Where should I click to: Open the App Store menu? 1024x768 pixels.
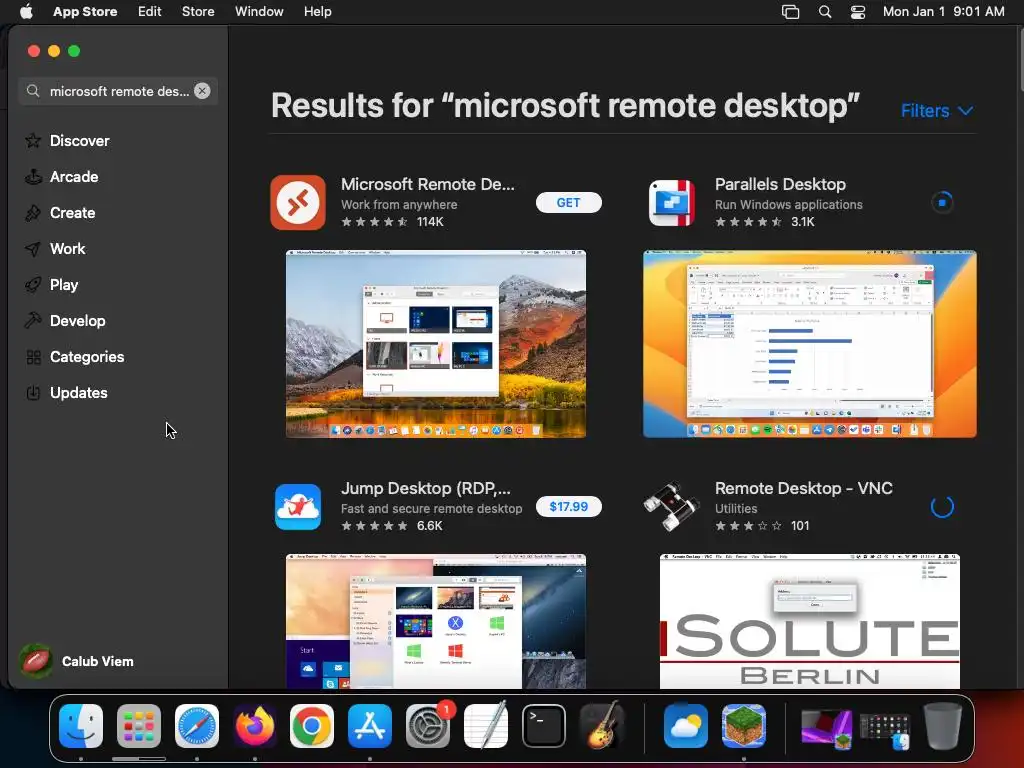pyautogui.click(x=85, y=12)
